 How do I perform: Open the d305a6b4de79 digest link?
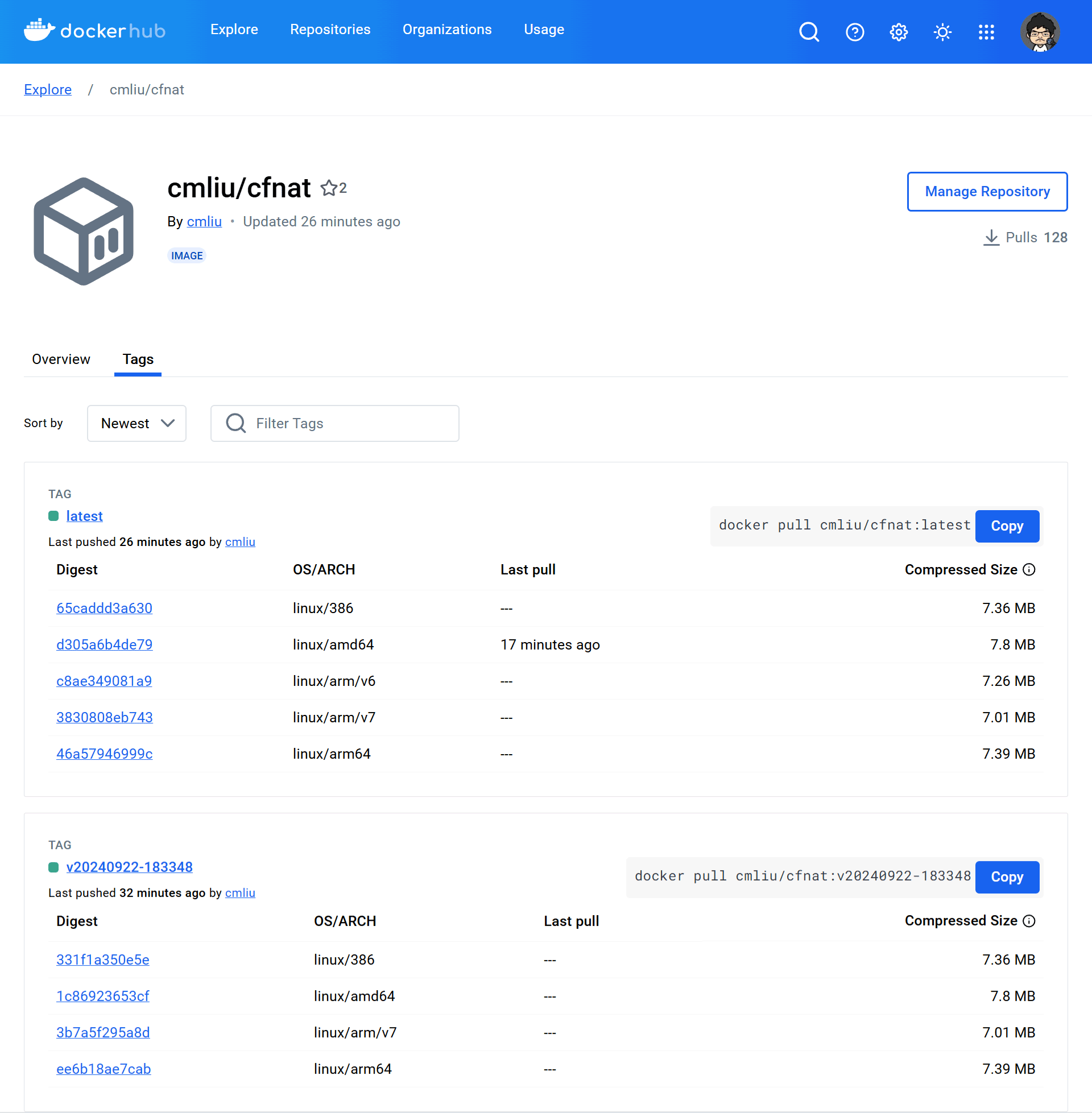click(x=104, y=644)
